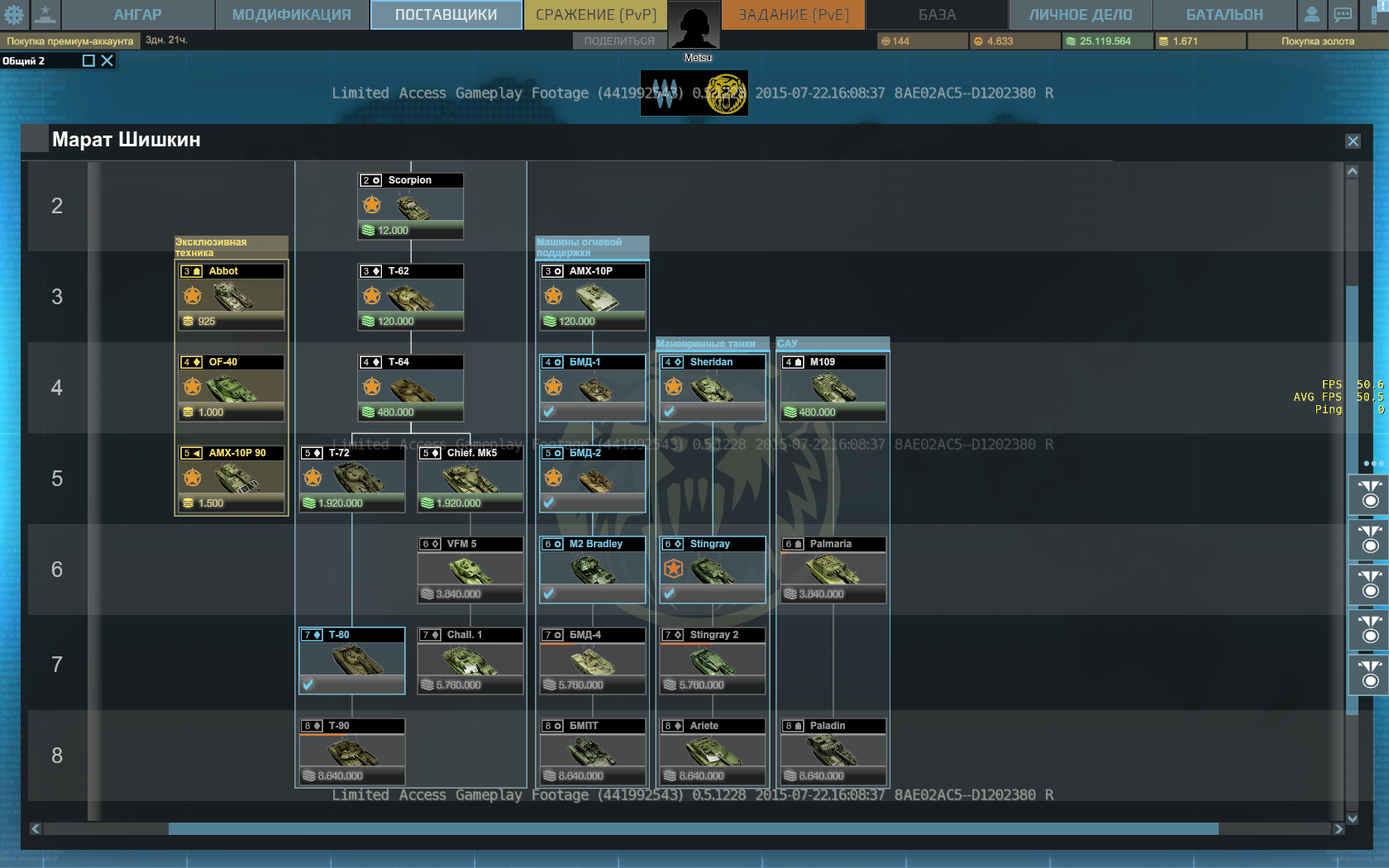The height and width of the screenshot is (868, 1389).
Task: Click the Paladin vehicle icon
Action: click(833, 751)
